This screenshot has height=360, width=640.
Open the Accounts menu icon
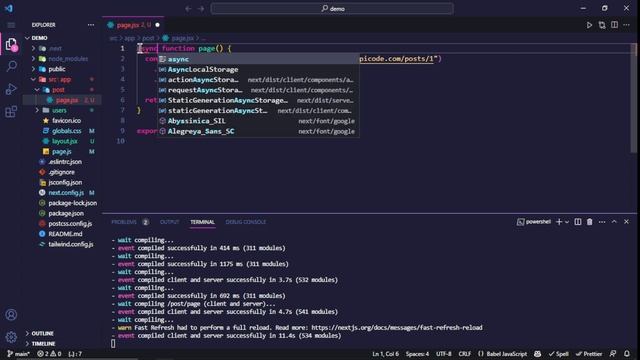pyautogui.click(x=11, y=315)
